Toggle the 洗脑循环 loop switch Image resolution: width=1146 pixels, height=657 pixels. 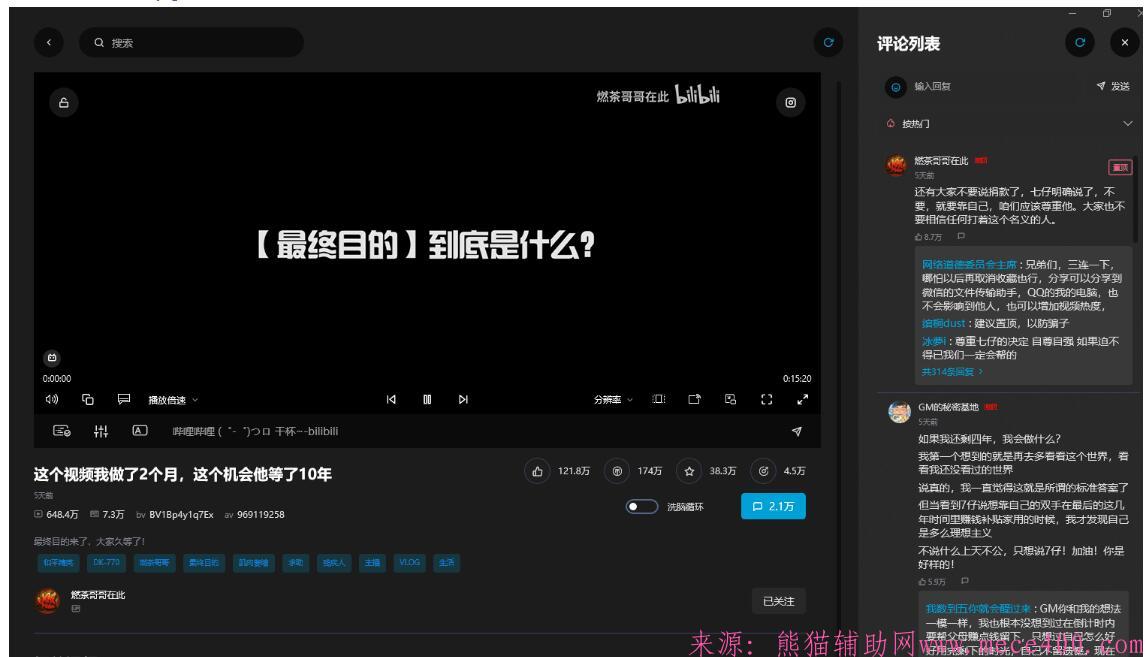pos(640,507)
